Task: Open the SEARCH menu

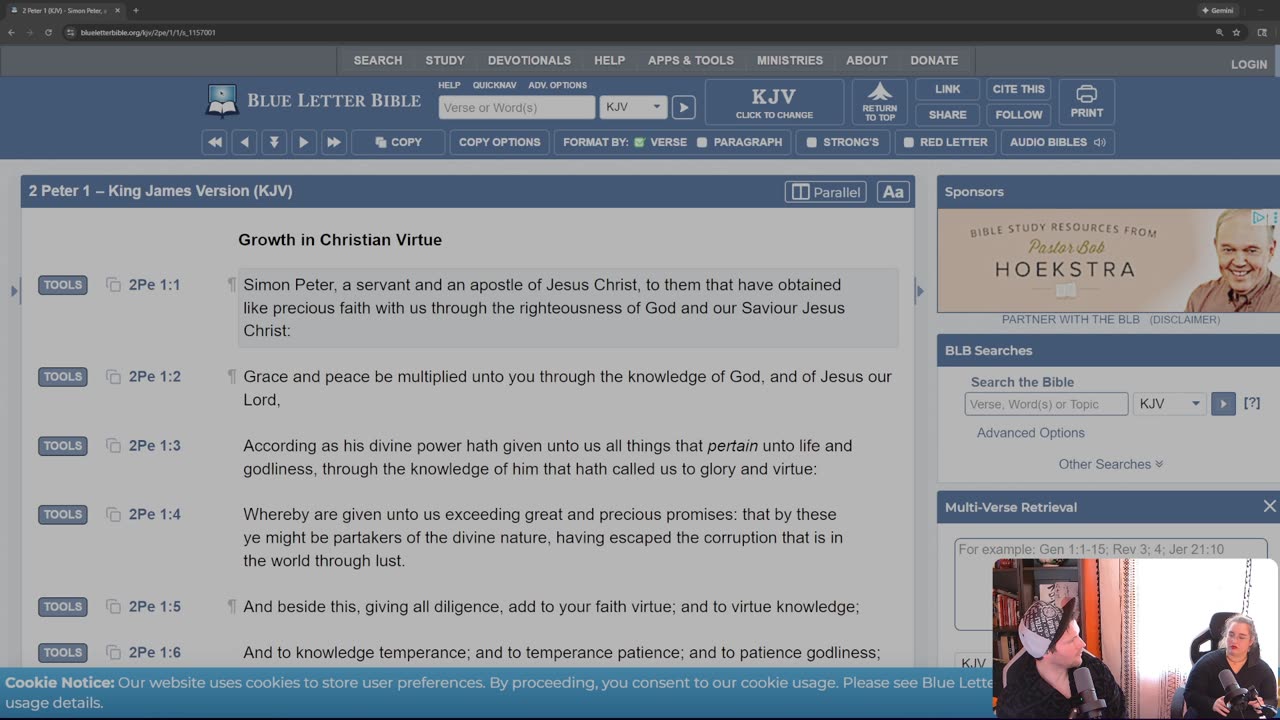Action: pos(378,60)
